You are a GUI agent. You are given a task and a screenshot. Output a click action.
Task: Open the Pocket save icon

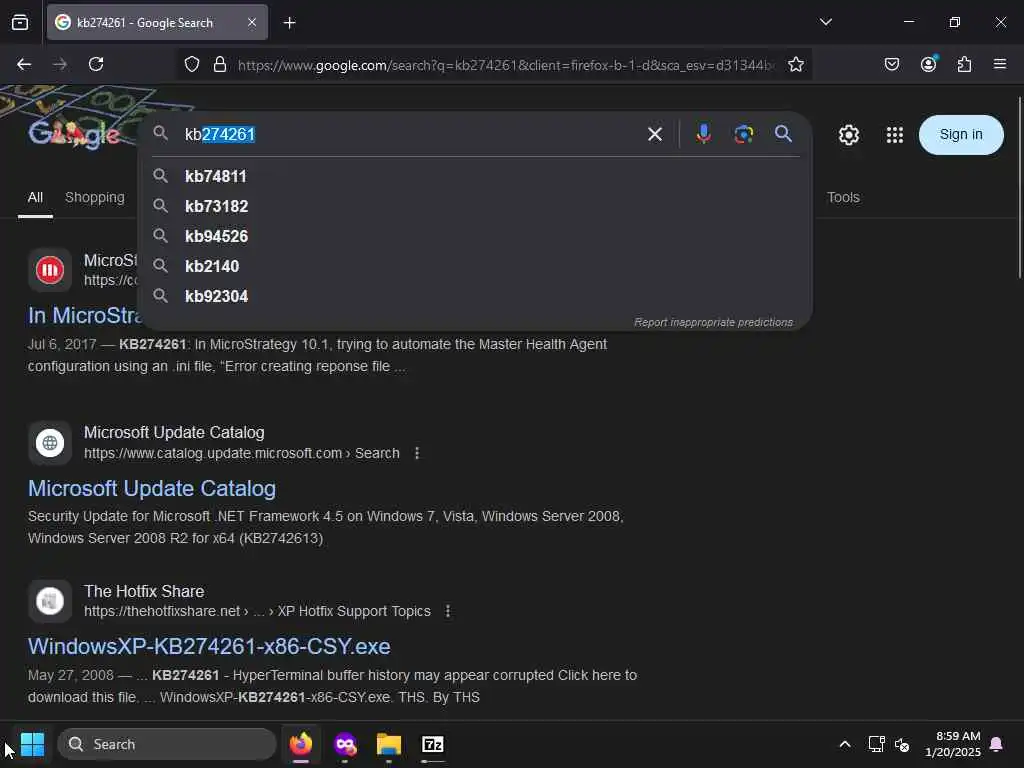(x=891, y=64)
